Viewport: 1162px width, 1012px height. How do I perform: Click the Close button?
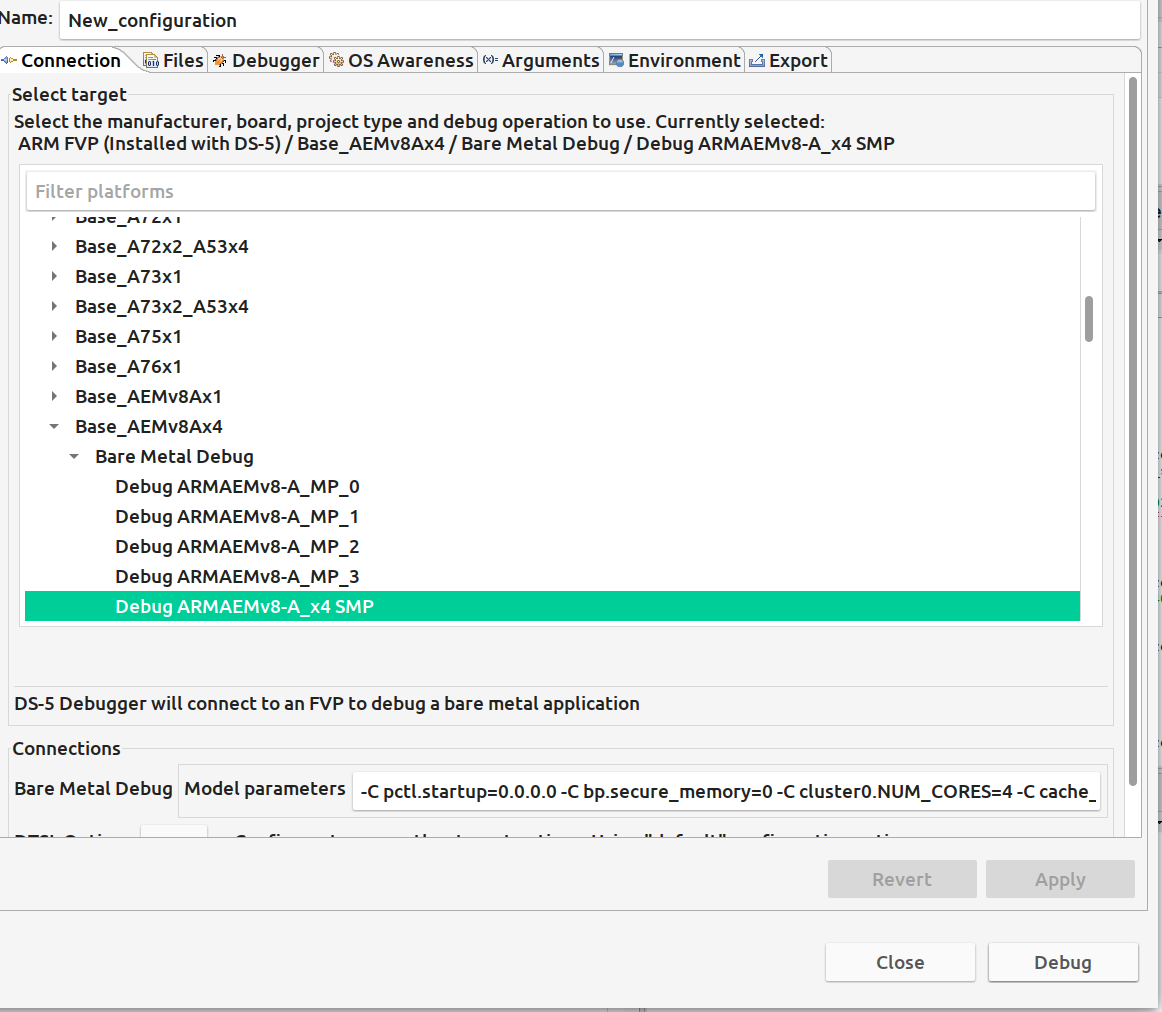899,961
